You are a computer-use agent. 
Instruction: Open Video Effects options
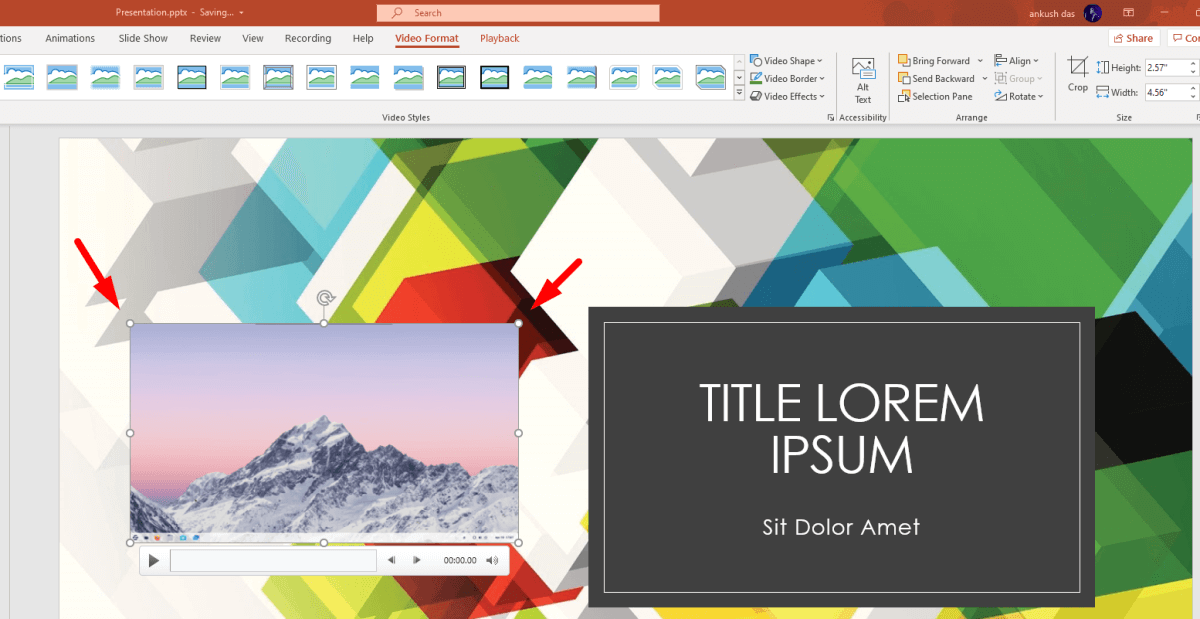click(787, 96)
